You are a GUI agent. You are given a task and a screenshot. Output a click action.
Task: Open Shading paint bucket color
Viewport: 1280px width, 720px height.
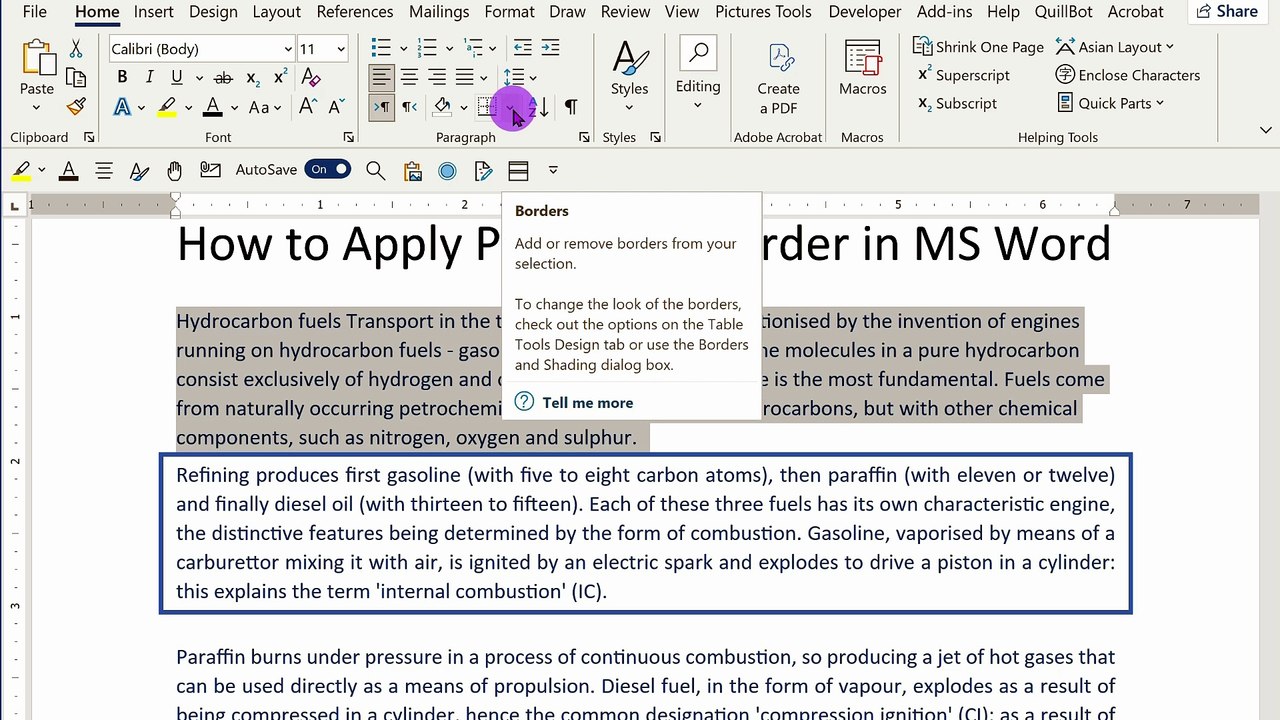pyautogui.click(x=442, y=107)
